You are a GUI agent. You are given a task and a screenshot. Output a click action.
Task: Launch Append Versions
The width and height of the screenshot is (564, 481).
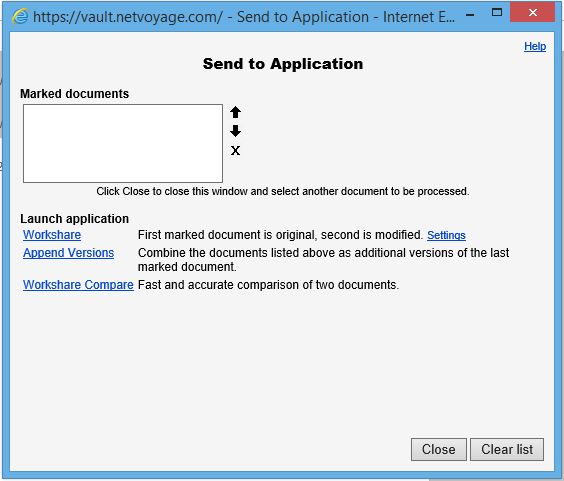point(68,253)
